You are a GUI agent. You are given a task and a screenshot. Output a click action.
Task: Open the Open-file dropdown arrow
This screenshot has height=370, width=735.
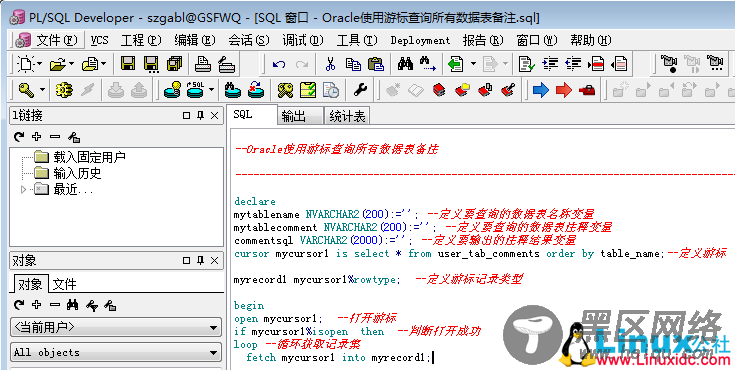click(x=72, y=64)
